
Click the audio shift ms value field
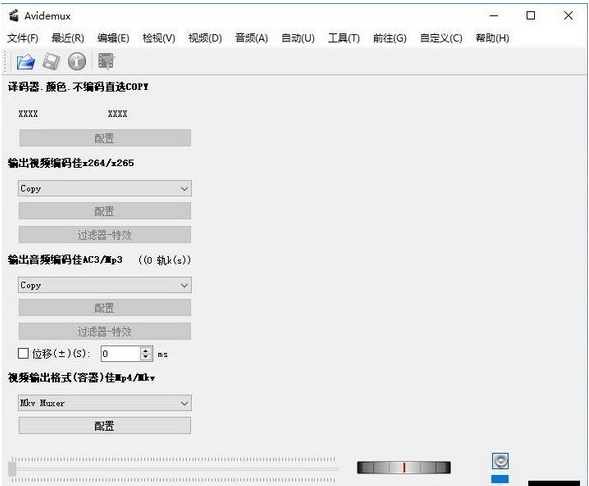click(121, 354)
